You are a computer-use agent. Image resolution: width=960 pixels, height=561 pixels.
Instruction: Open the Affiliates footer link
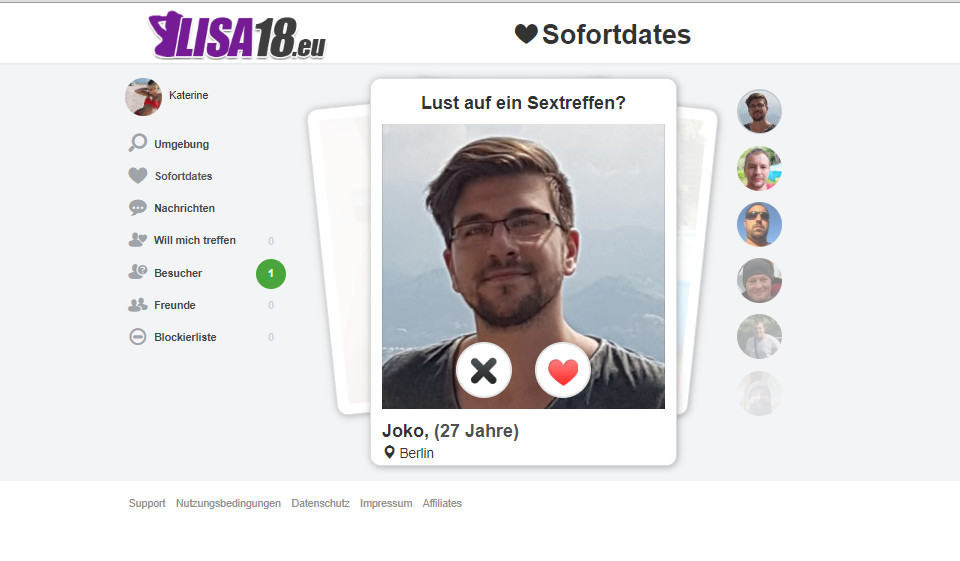click(442, 503)
